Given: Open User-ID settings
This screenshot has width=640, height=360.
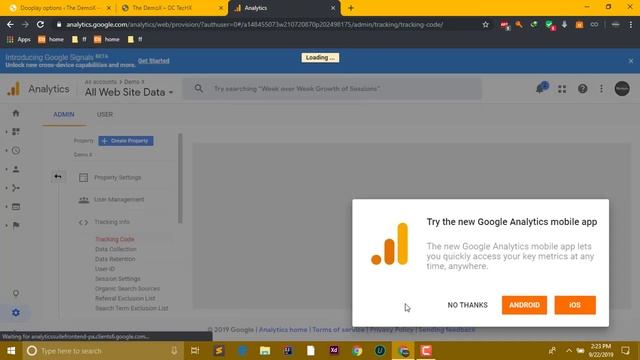Looking at the screenshot, I should pos(105,269).
